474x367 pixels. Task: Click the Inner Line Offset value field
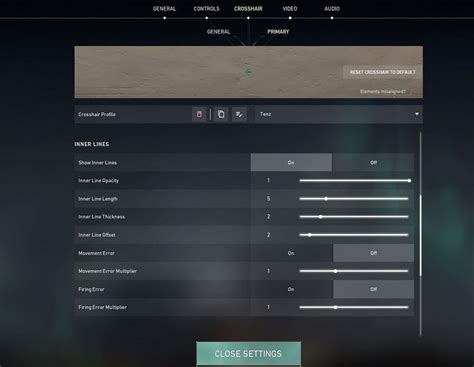point(268,235)
